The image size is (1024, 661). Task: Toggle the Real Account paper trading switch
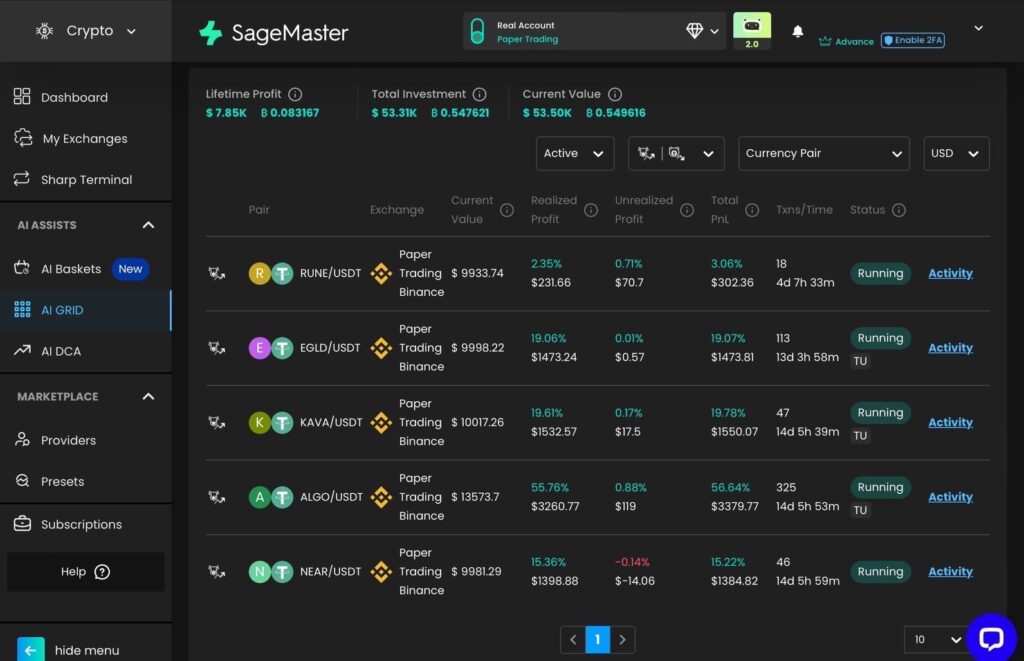click(x=477, y=31)
